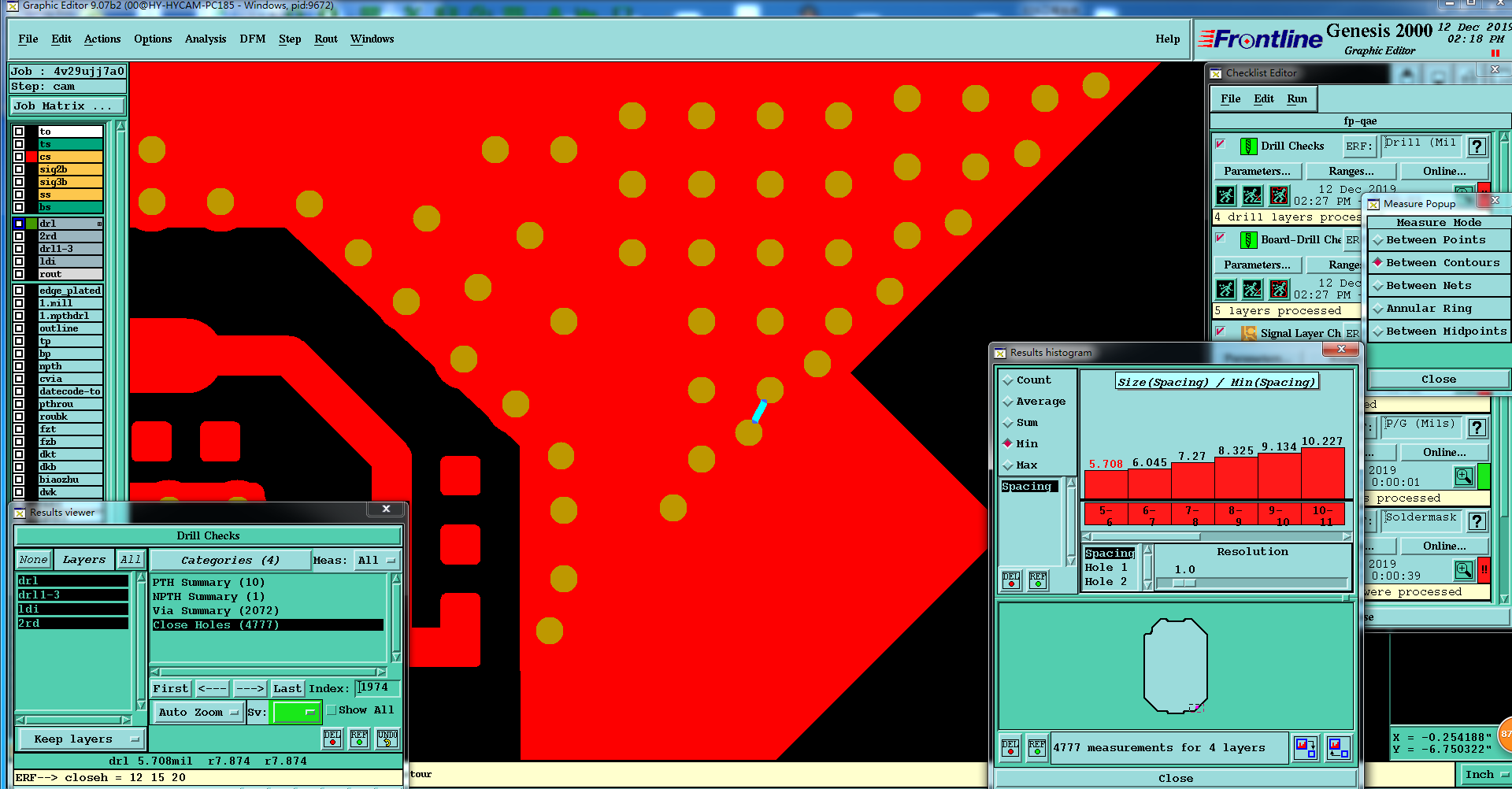Select Annular Ring measure mode
This screenshot has width=1512, height=789.
(1439, 309)
